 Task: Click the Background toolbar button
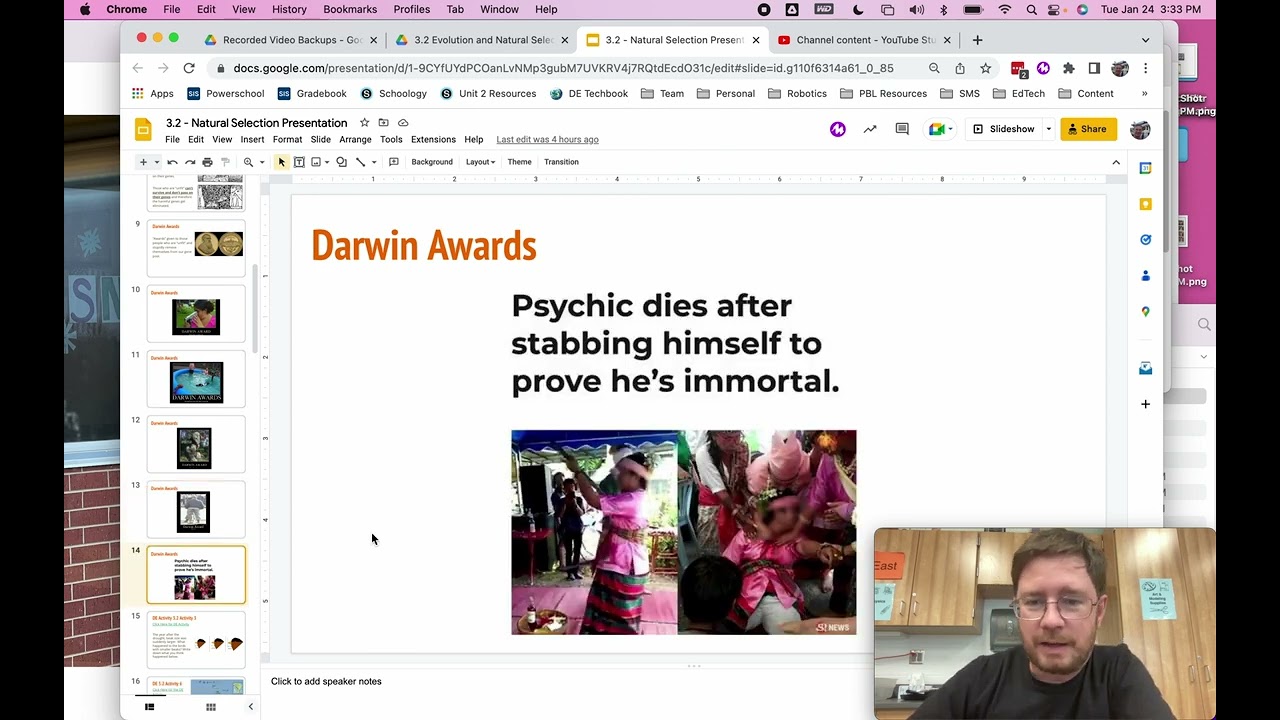click(x=432, y=162)
